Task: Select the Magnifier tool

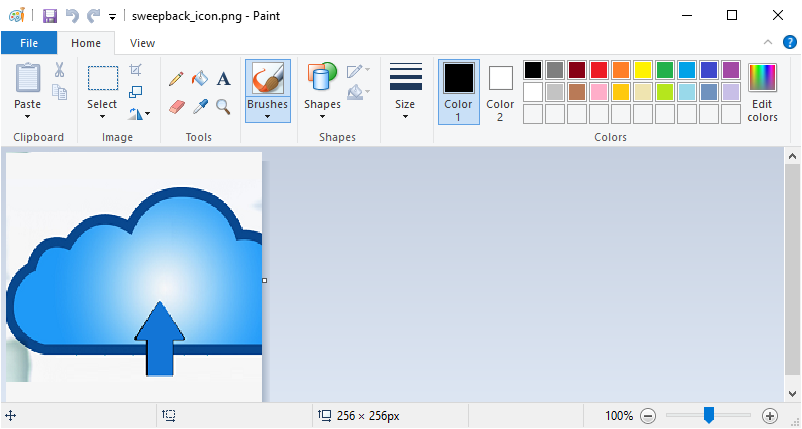Action: (223, 106)
